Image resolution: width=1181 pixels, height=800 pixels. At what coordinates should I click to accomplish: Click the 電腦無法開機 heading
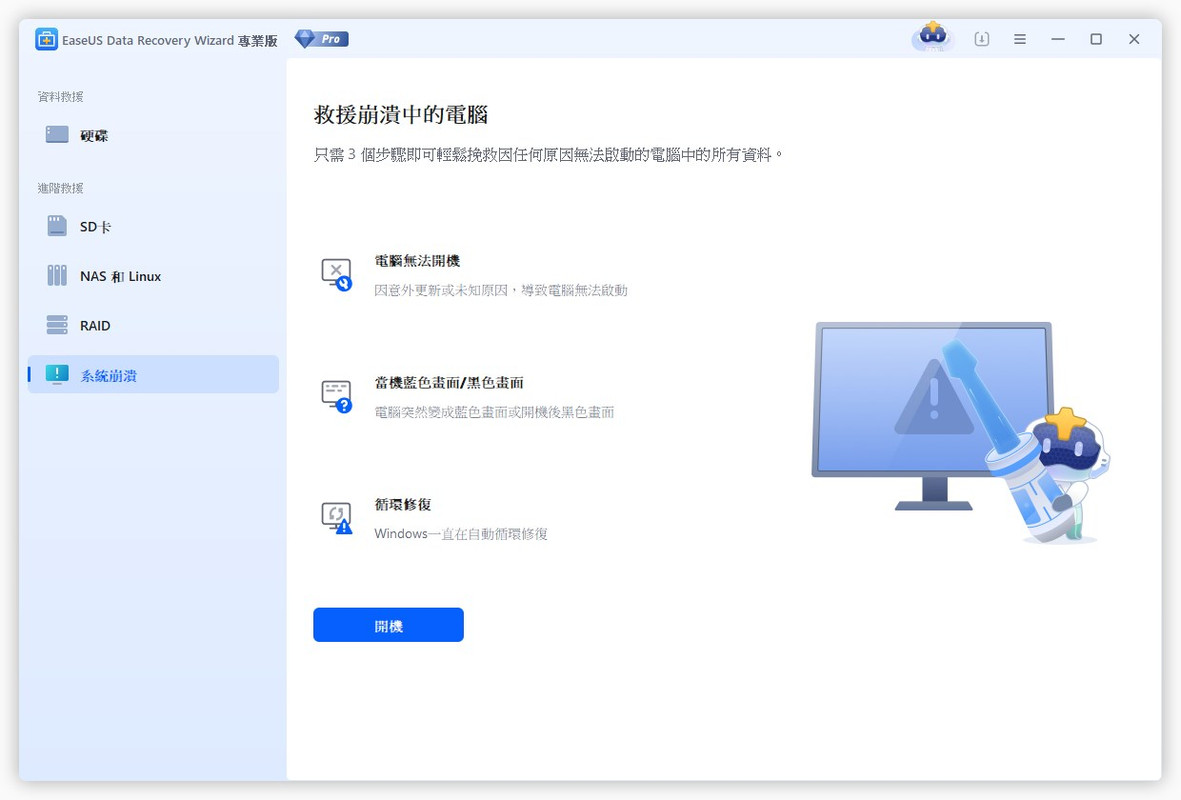pyautogui.click(x=417, y=261)
